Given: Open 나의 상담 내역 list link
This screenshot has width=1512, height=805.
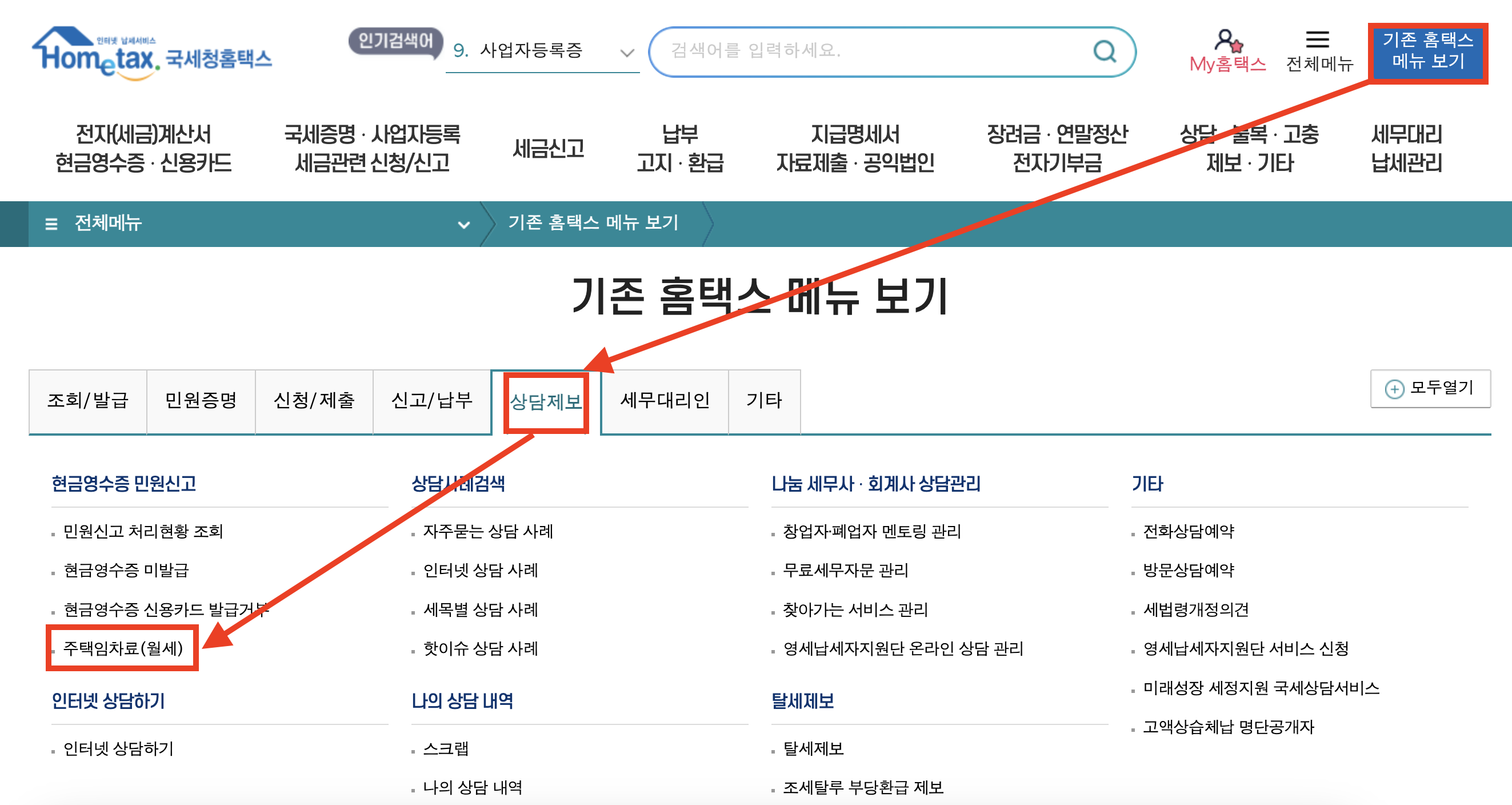Looking at the screenshot, I should click(x=473, y=787).
